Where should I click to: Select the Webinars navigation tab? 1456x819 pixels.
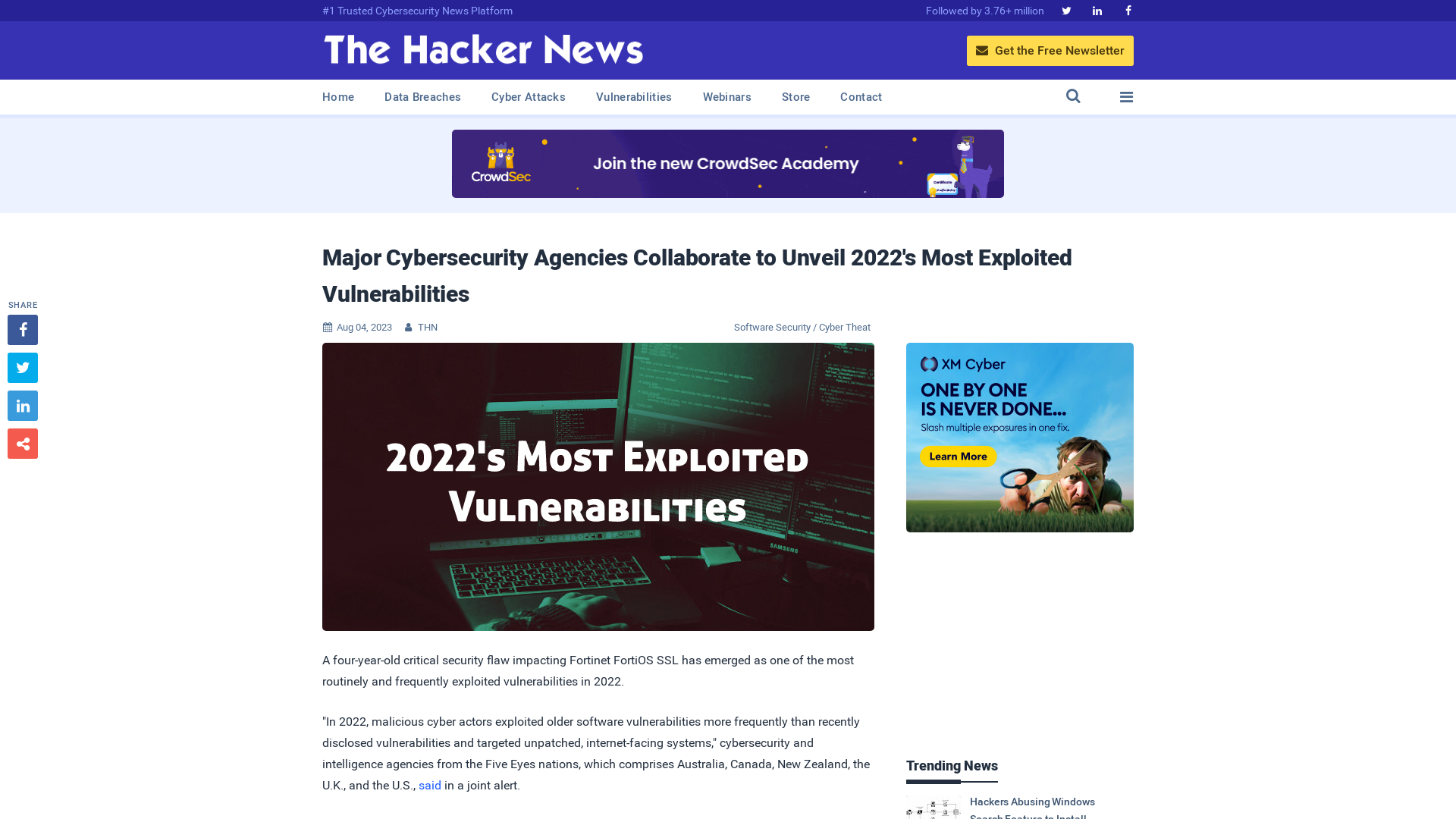[x=726, y=96]
